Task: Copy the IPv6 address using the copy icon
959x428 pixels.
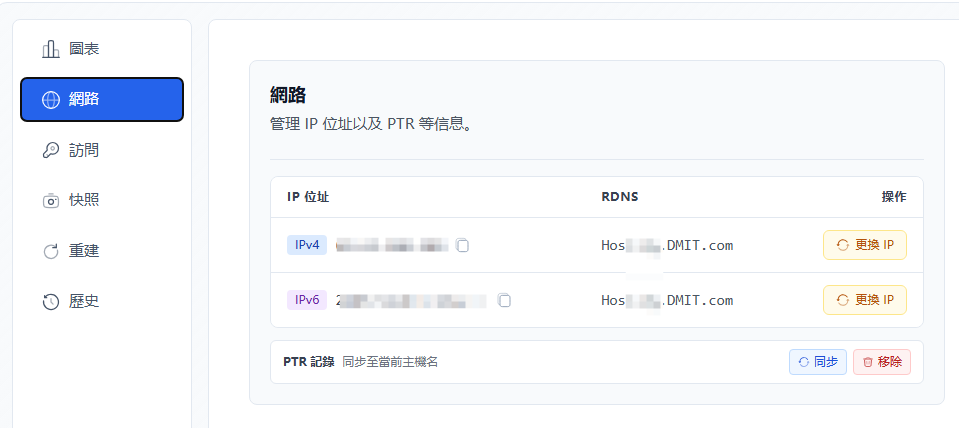Action: tap(504, 300)
